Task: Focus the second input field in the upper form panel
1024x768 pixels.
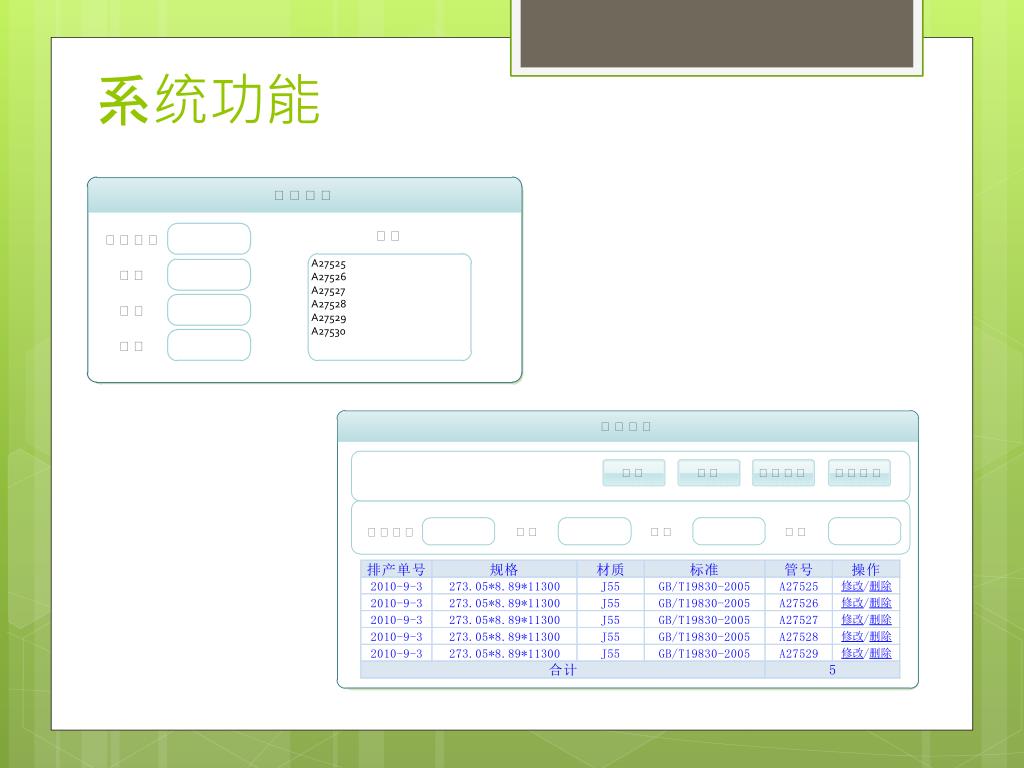Action: click(209, 275)
